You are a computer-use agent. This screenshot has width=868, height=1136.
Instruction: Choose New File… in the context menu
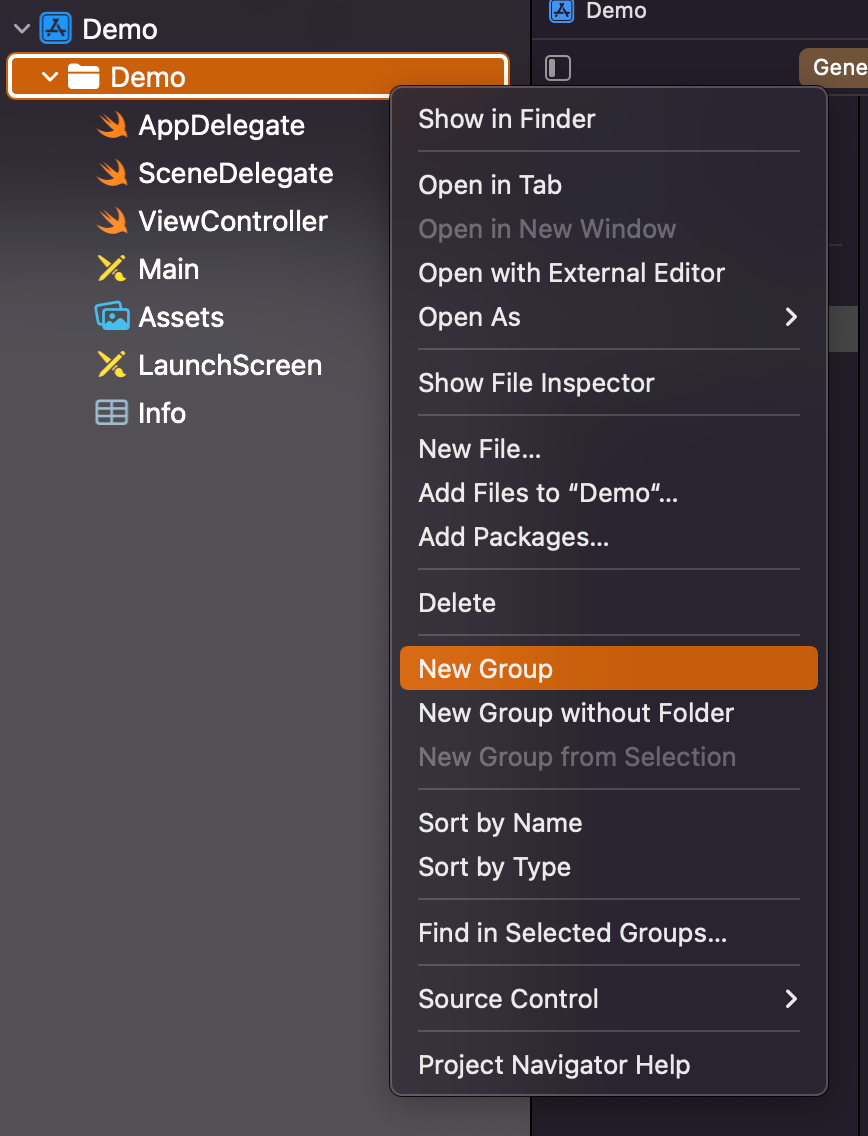pos(480,449)
